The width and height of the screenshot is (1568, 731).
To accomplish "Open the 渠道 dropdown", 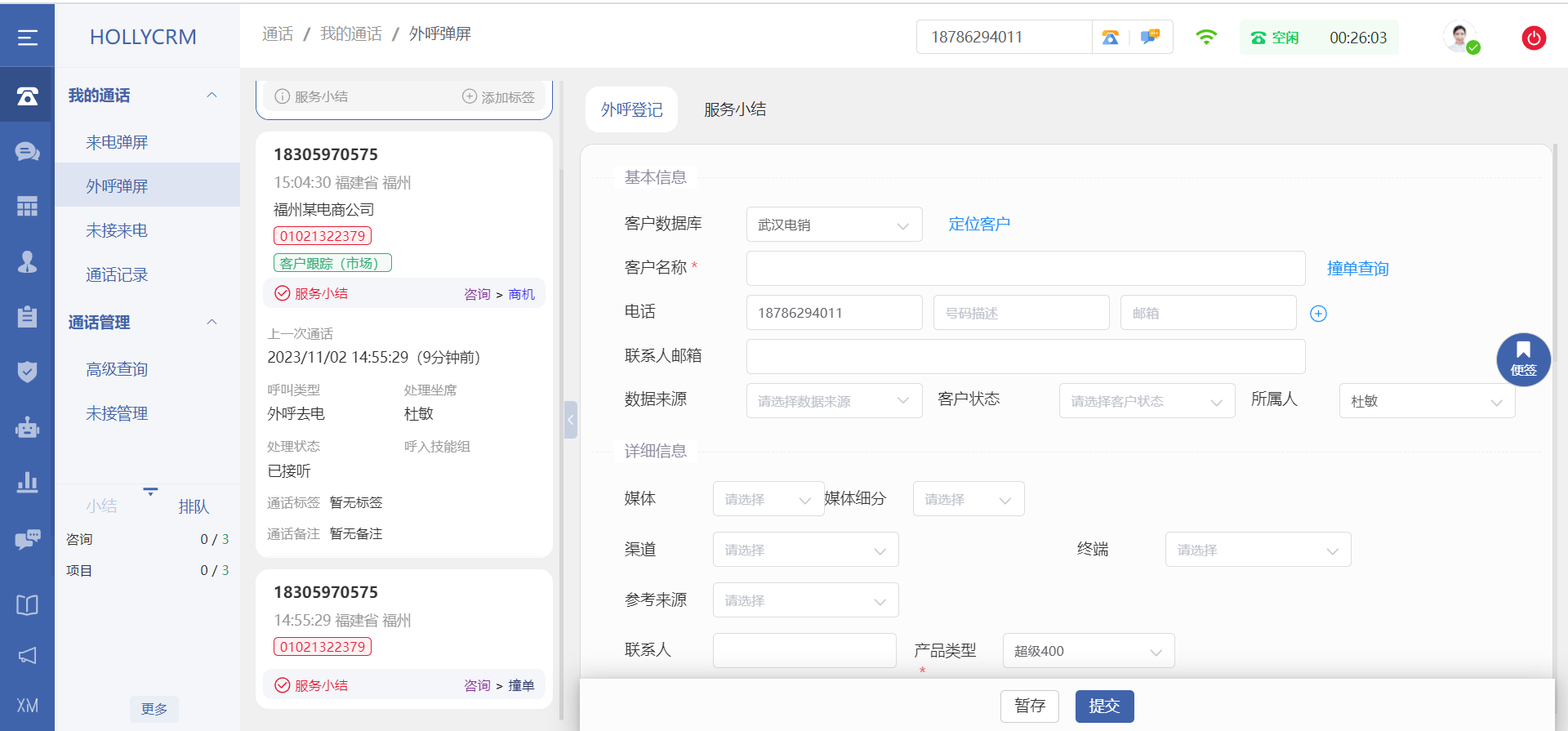I will coord(805,550).
